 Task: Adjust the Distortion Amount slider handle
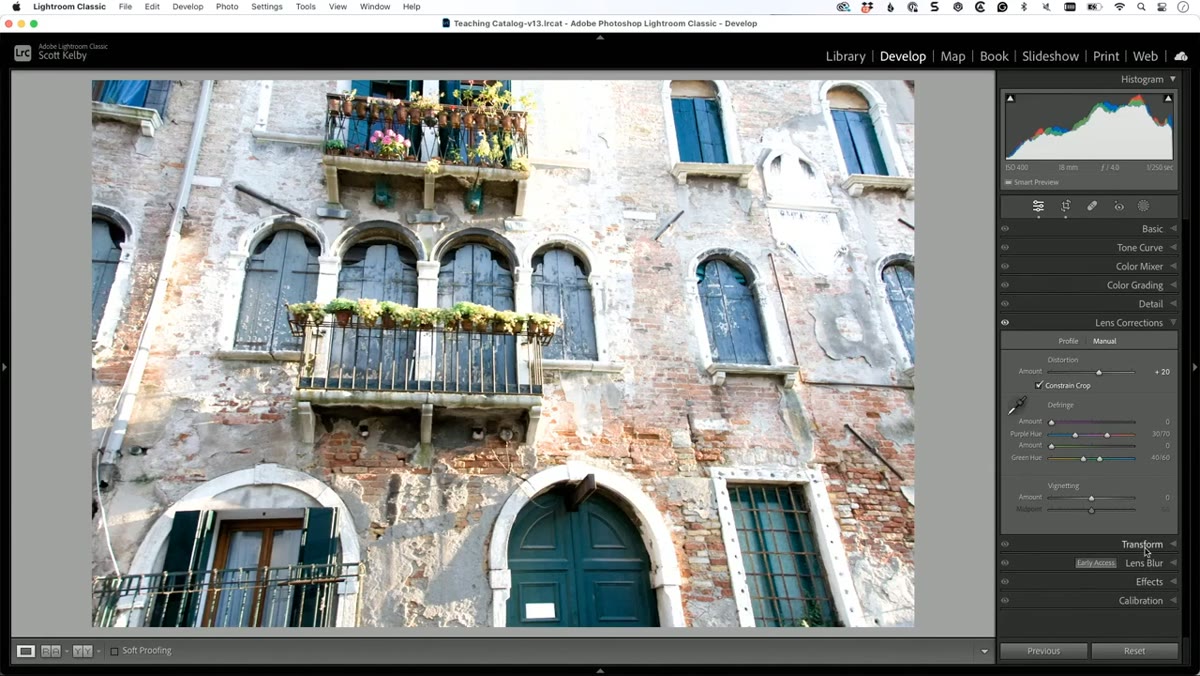1099,372
